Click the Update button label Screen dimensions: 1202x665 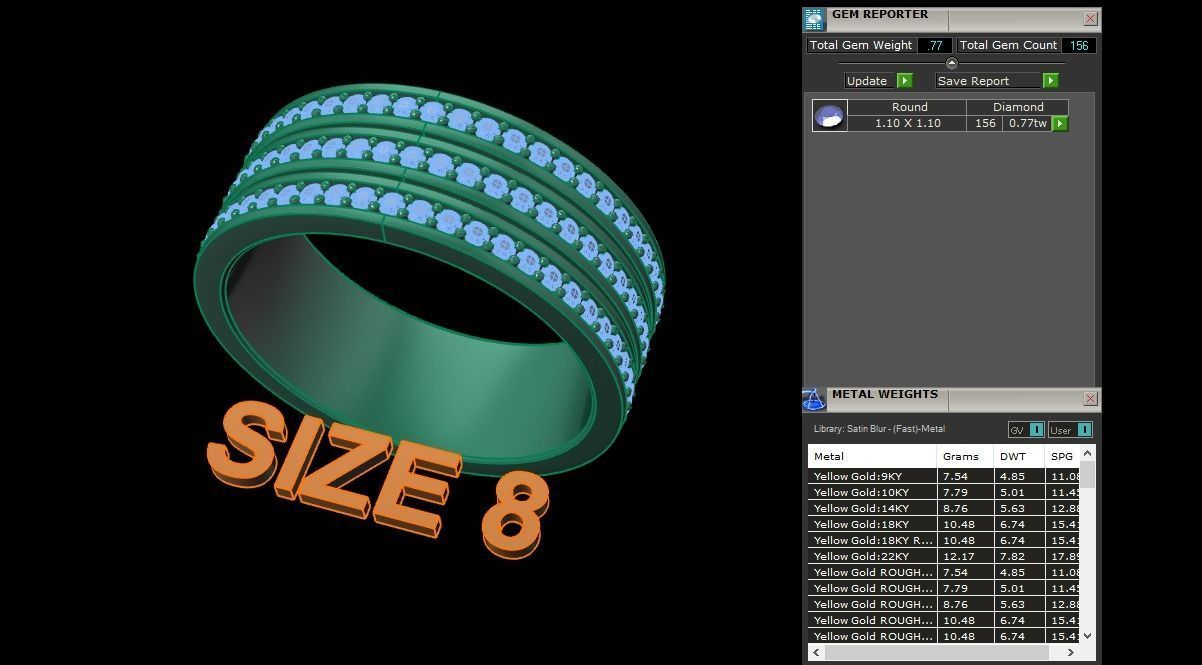[x=867, y=81]
